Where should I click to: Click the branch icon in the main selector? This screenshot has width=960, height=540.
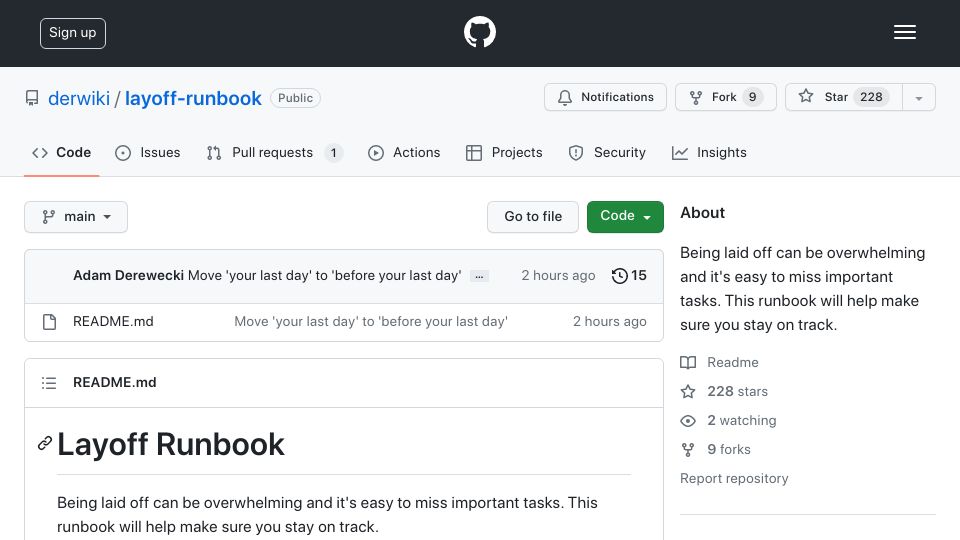(x=48, y=217)
